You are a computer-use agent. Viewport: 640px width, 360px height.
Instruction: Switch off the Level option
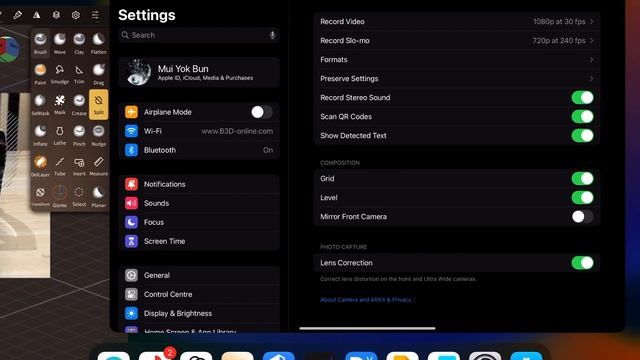582,198
